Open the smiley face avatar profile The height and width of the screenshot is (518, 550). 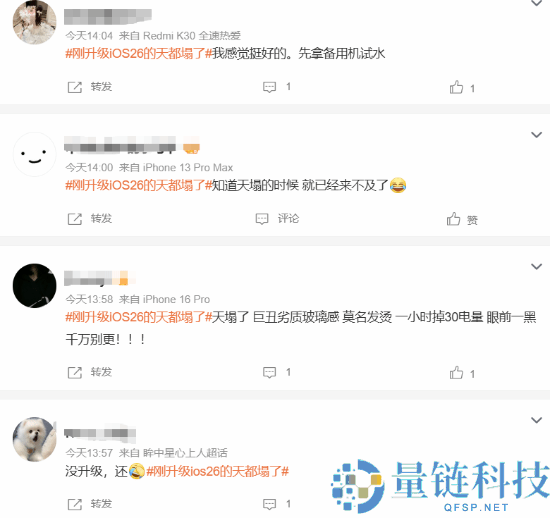[34, 154]
